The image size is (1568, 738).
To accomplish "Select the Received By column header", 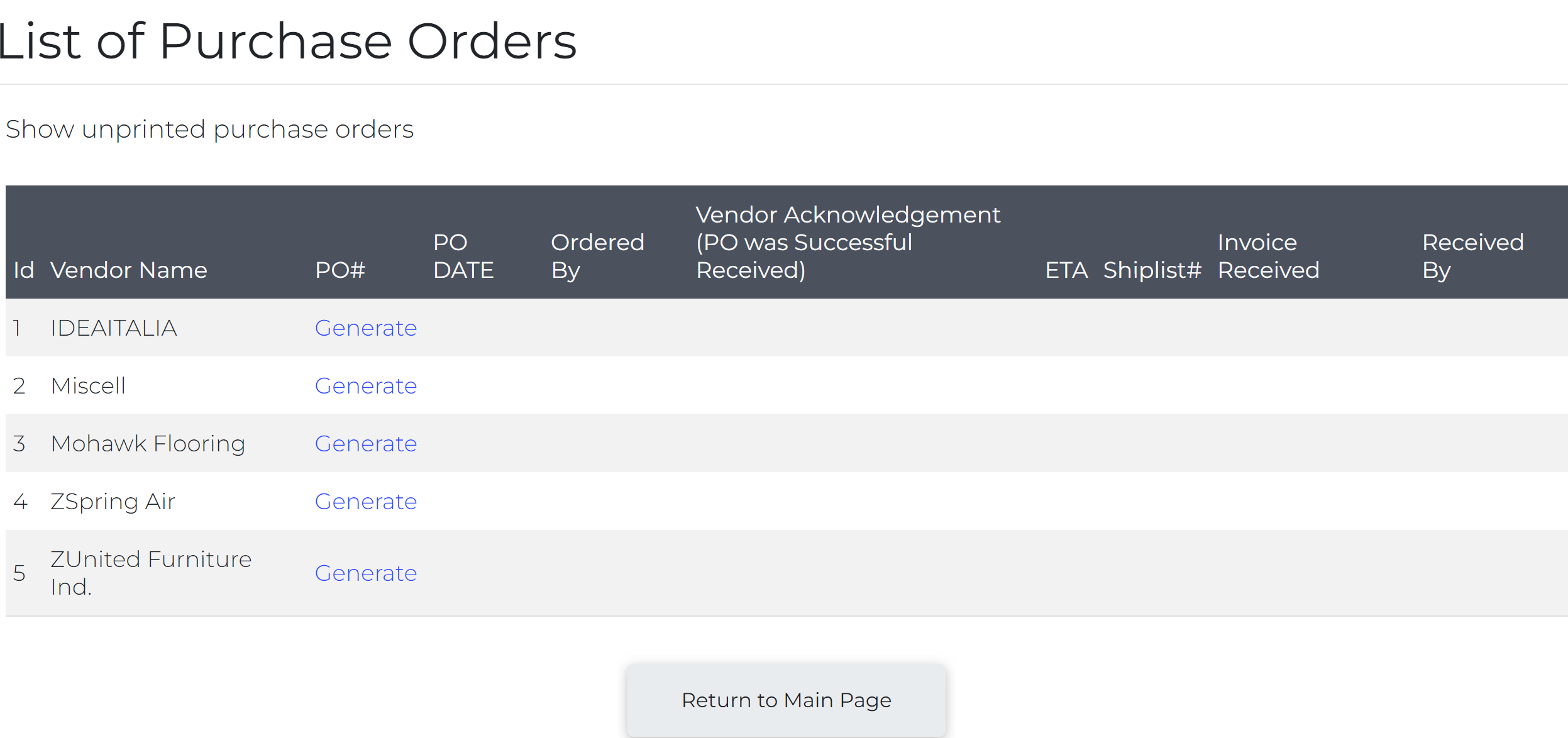I will [1472, 256].
